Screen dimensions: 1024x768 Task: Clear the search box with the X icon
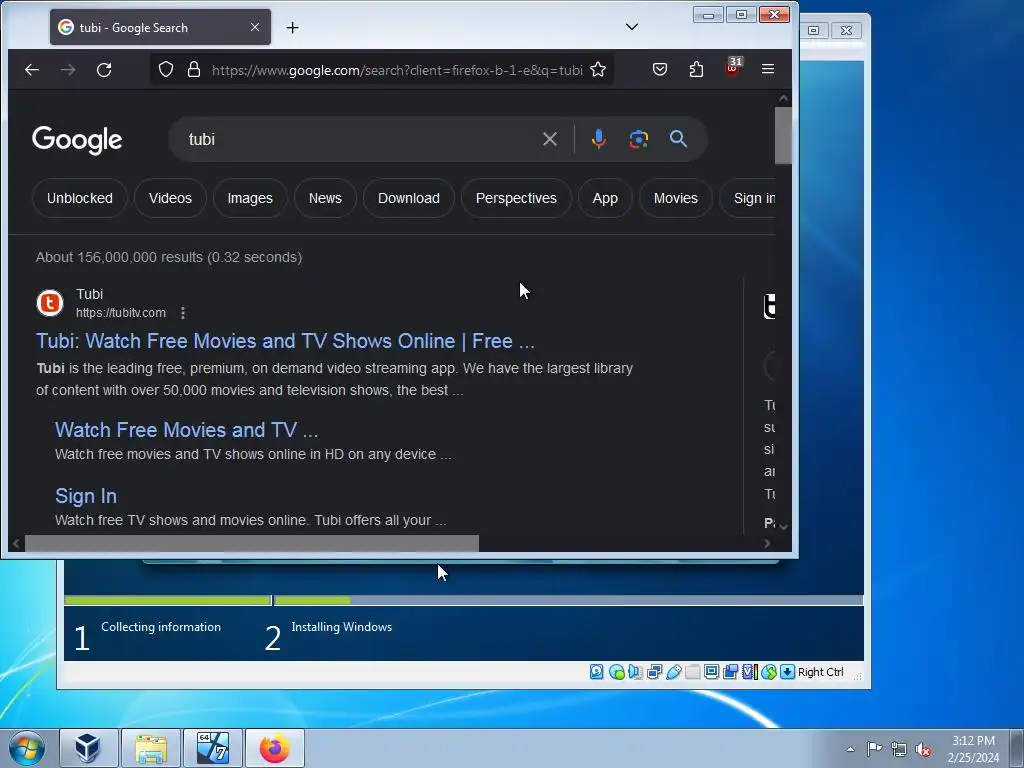pyautogui.click(x=550, y=139)
